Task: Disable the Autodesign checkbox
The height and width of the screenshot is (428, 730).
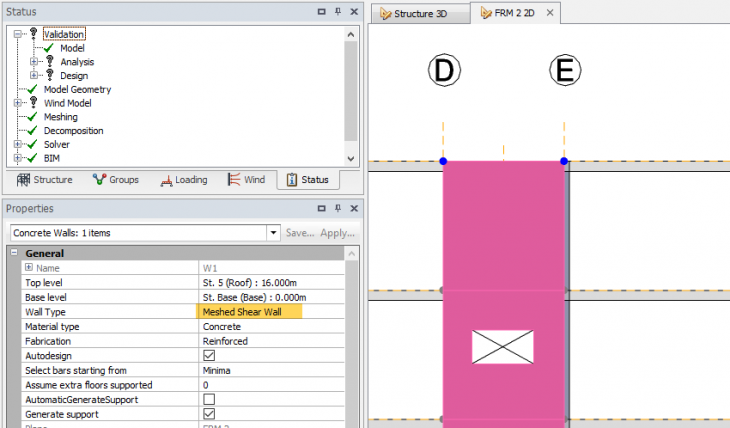Action: click(x=209, y=355)
